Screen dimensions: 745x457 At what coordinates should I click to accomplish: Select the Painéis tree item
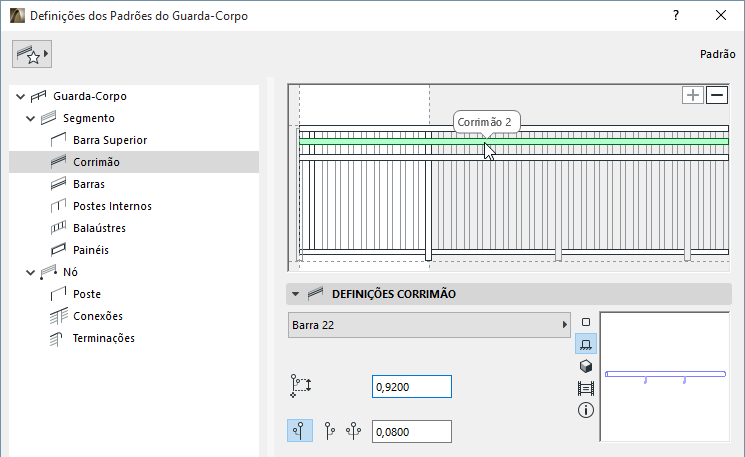click(91, 250)
